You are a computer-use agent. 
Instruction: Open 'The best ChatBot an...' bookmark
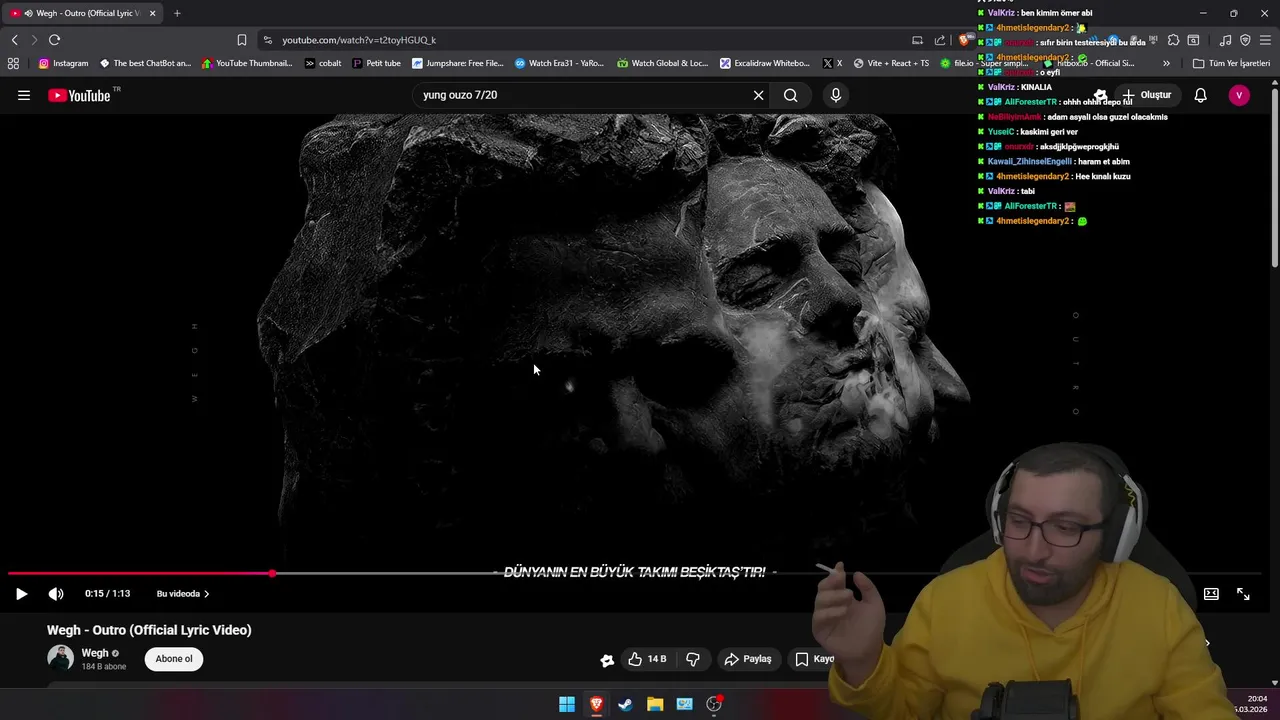tap(145, 63)
